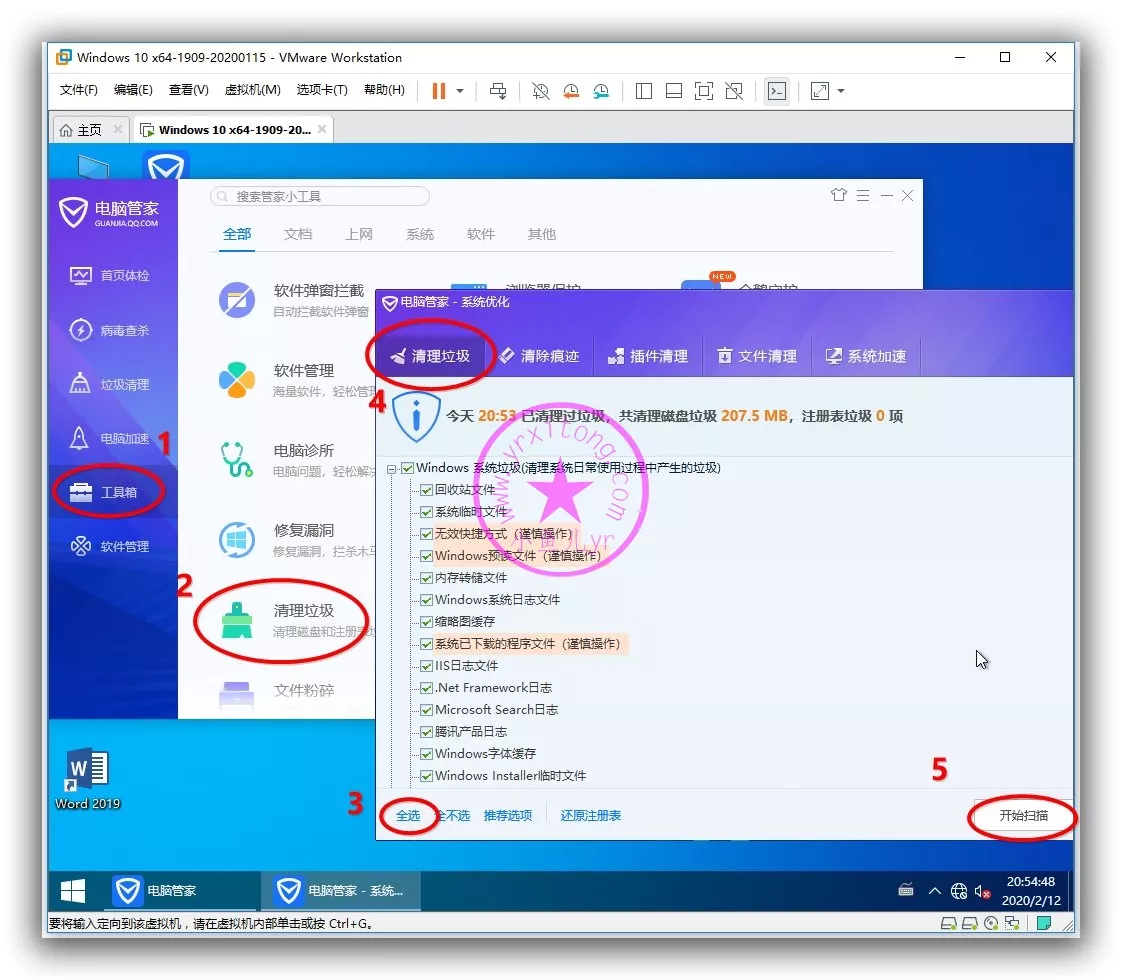This screenshot has width=1122, height=980.
Task: Click the 搜索管家小工具 search field
Action: (x=320, y=197)
